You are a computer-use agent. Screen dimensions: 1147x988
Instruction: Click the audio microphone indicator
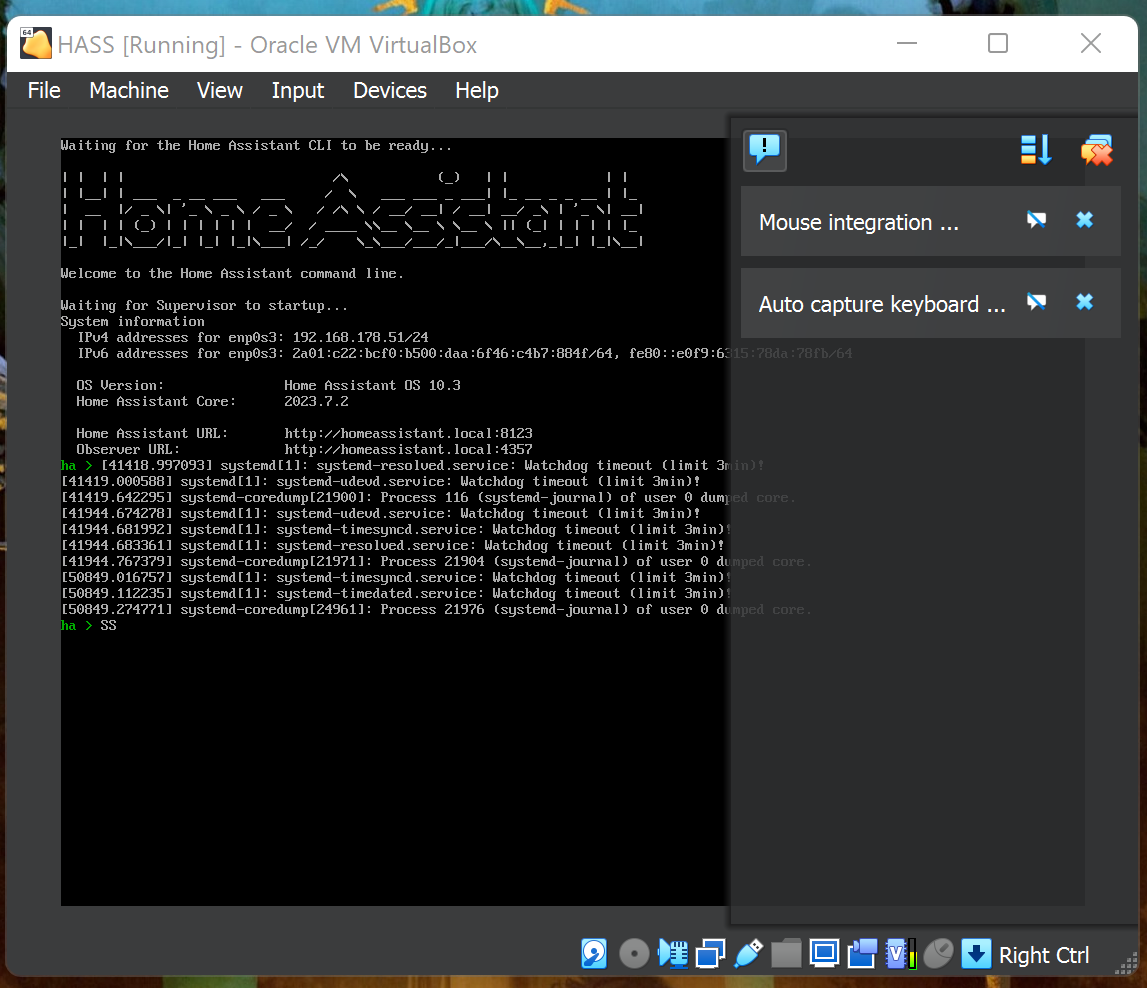[x=673, y=954]
